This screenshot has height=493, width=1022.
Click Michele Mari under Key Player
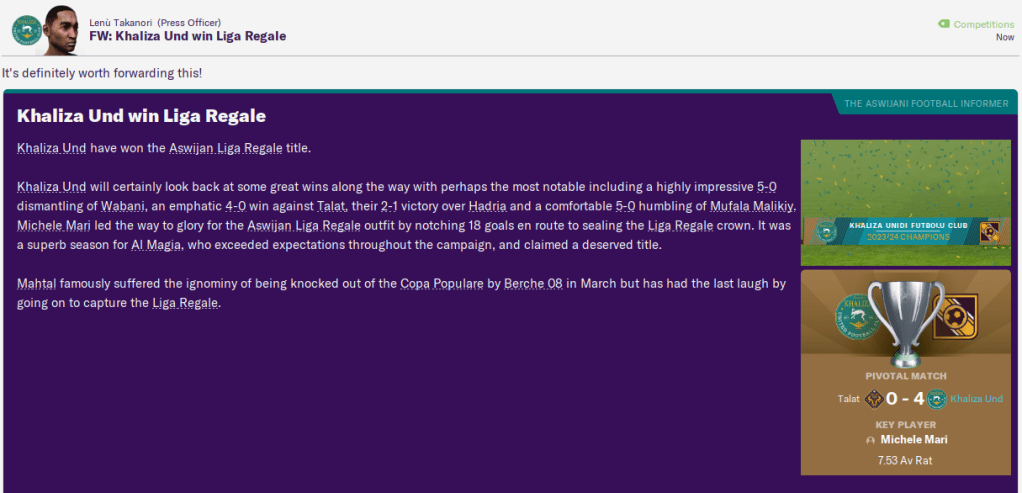913,440
